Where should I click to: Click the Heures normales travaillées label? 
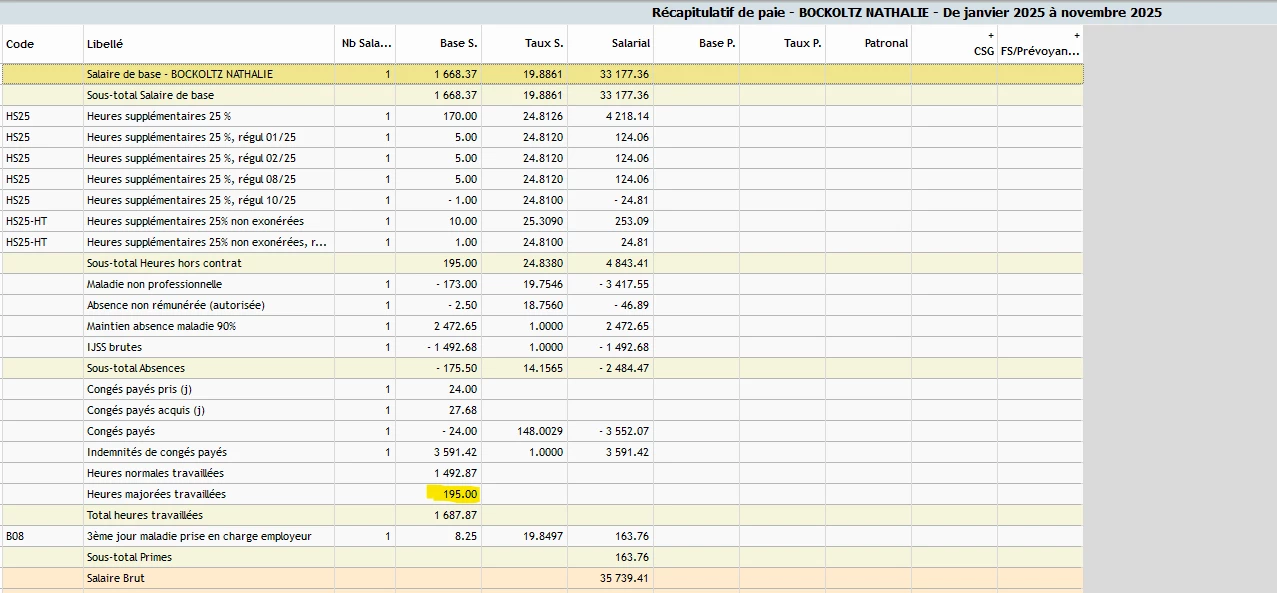coord(155,473)
